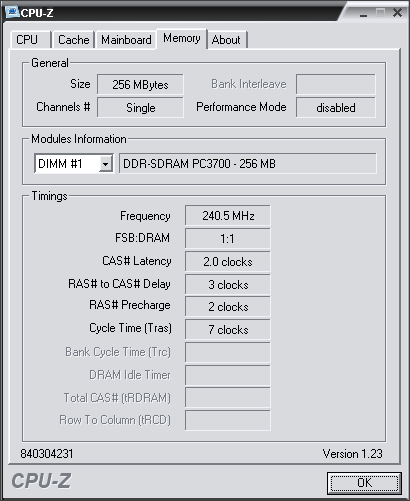Click the Memory tab

(182, 39)
